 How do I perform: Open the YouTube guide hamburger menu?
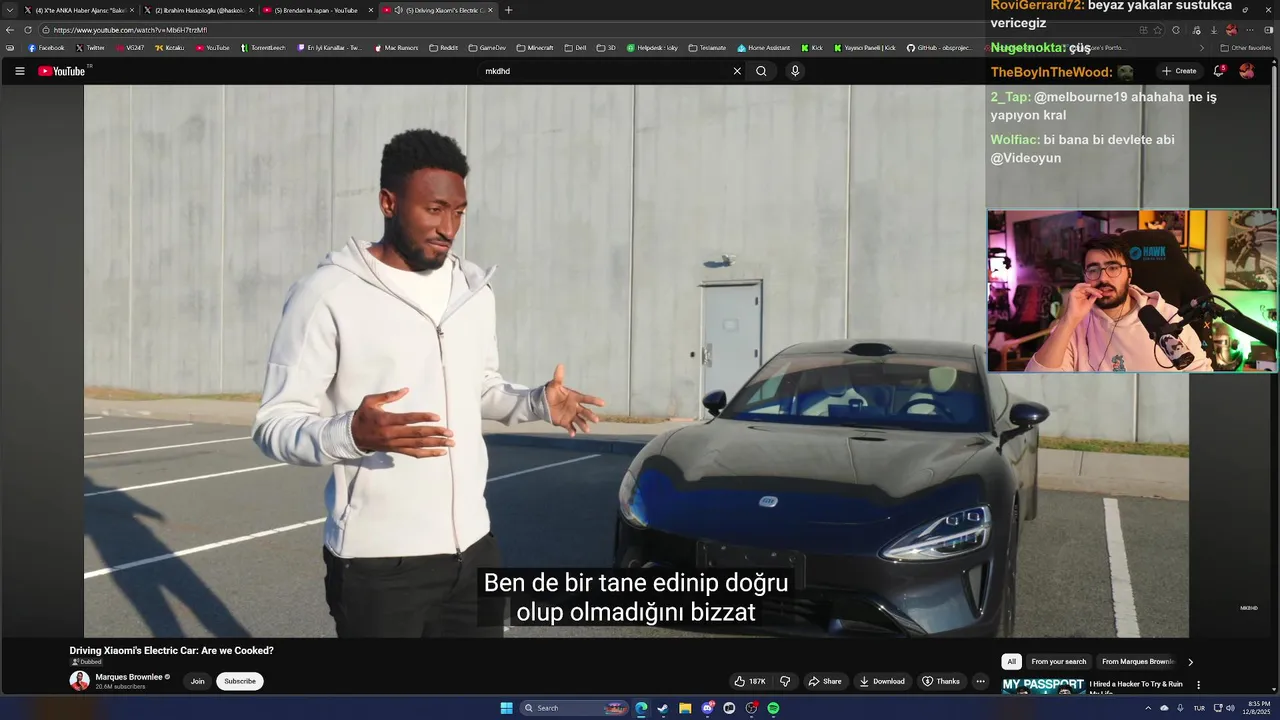click(x=19, y=71)
